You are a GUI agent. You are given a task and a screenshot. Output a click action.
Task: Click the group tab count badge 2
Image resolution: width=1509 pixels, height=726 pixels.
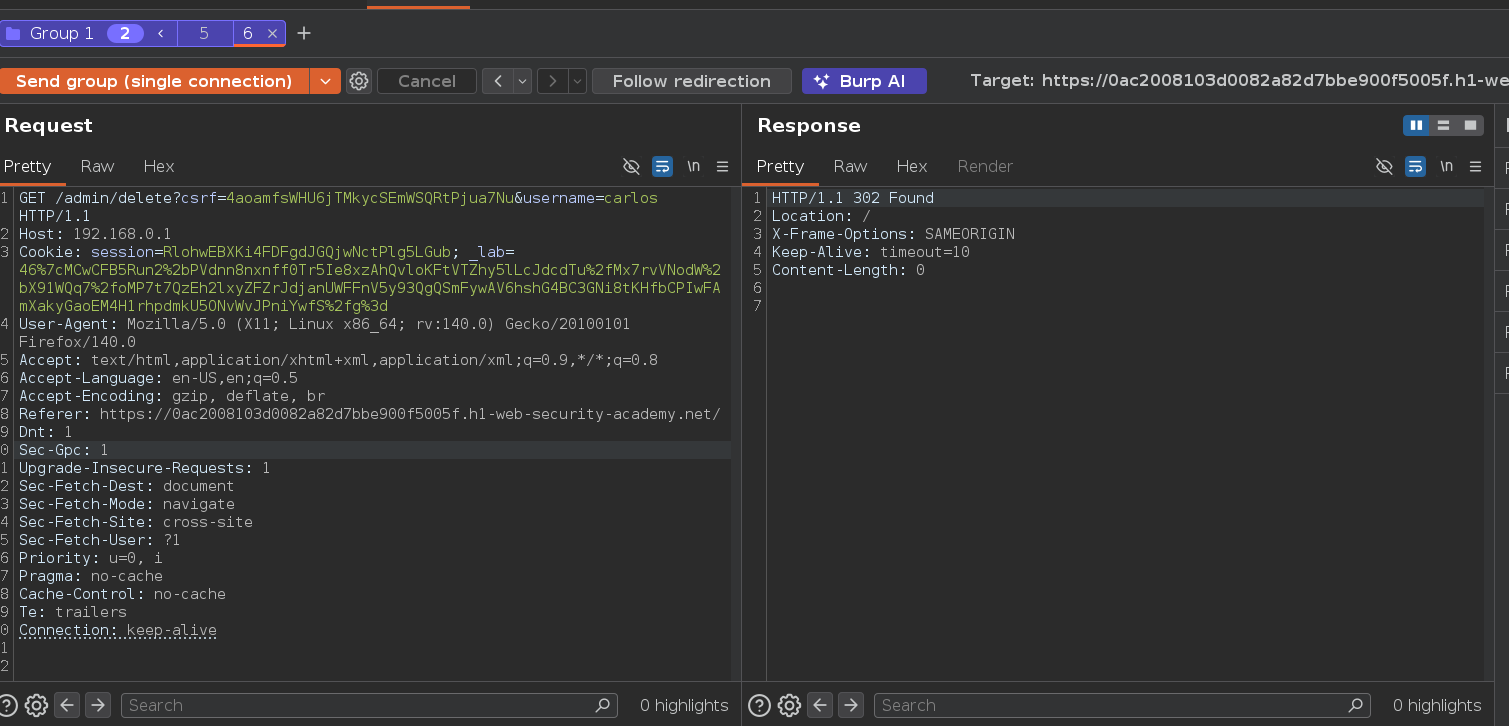coord(125,33)
